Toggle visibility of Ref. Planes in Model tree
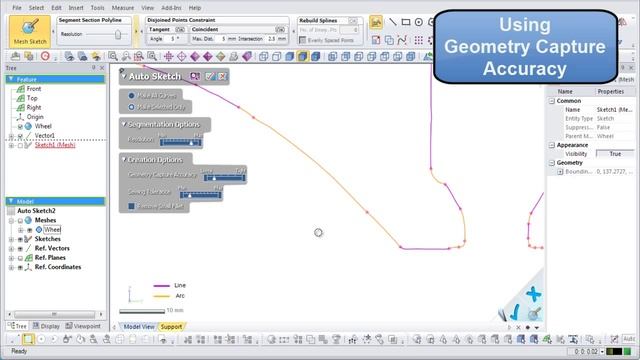Image resolution: width=640 pixels, height=360 pixels. [x=20, y=258]
